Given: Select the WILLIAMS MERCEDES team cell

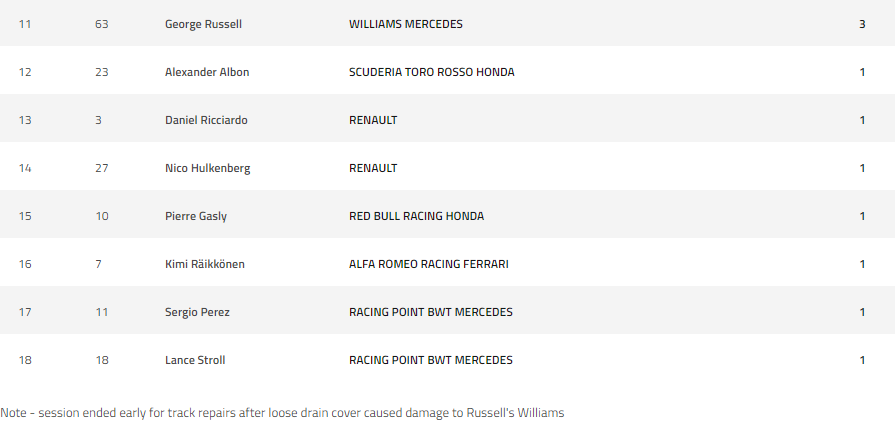Looking at the screenshot, I should tap(405, 24).
